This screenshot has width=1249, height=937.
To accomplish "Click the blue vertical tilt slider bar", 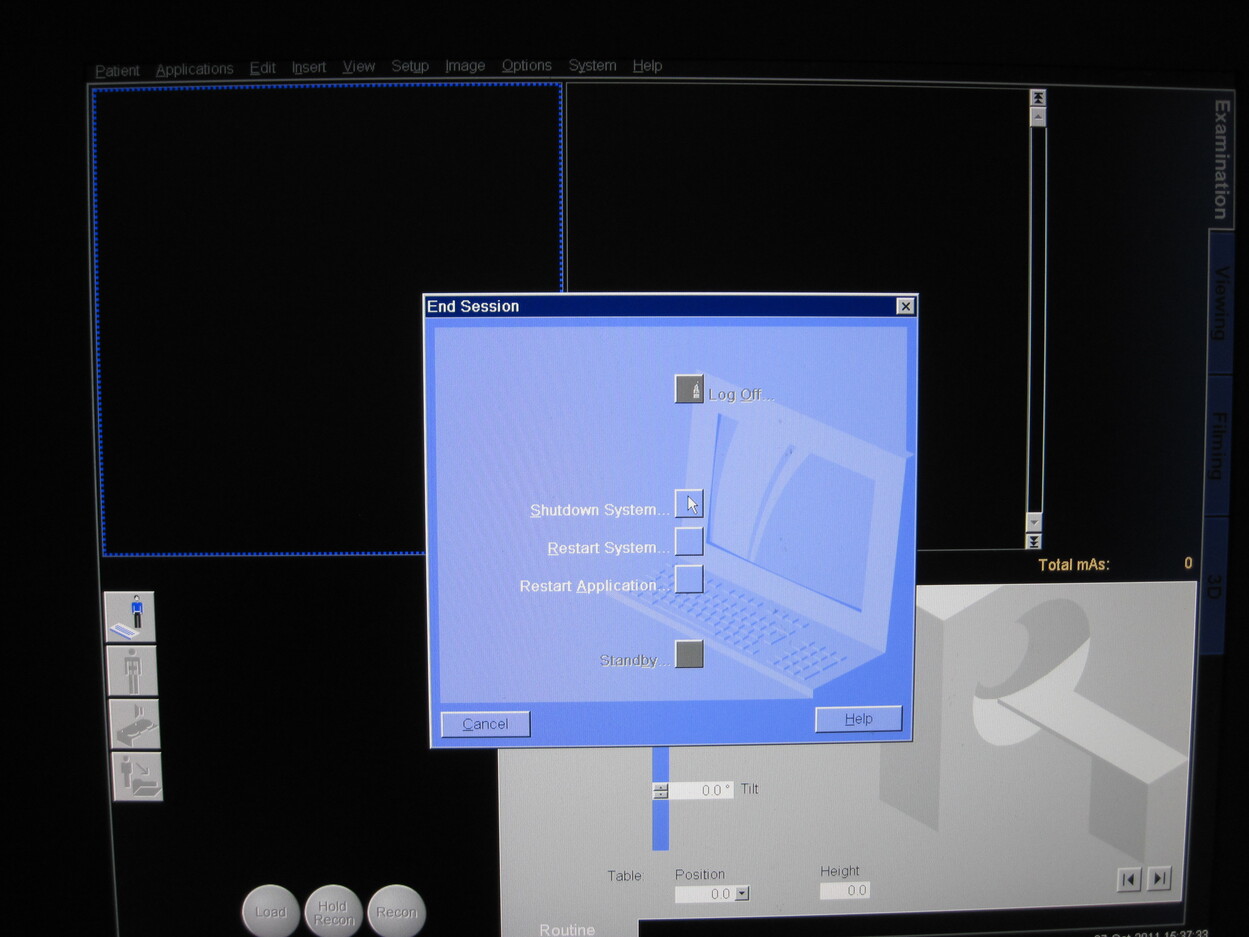I will (x=660, y=799).
